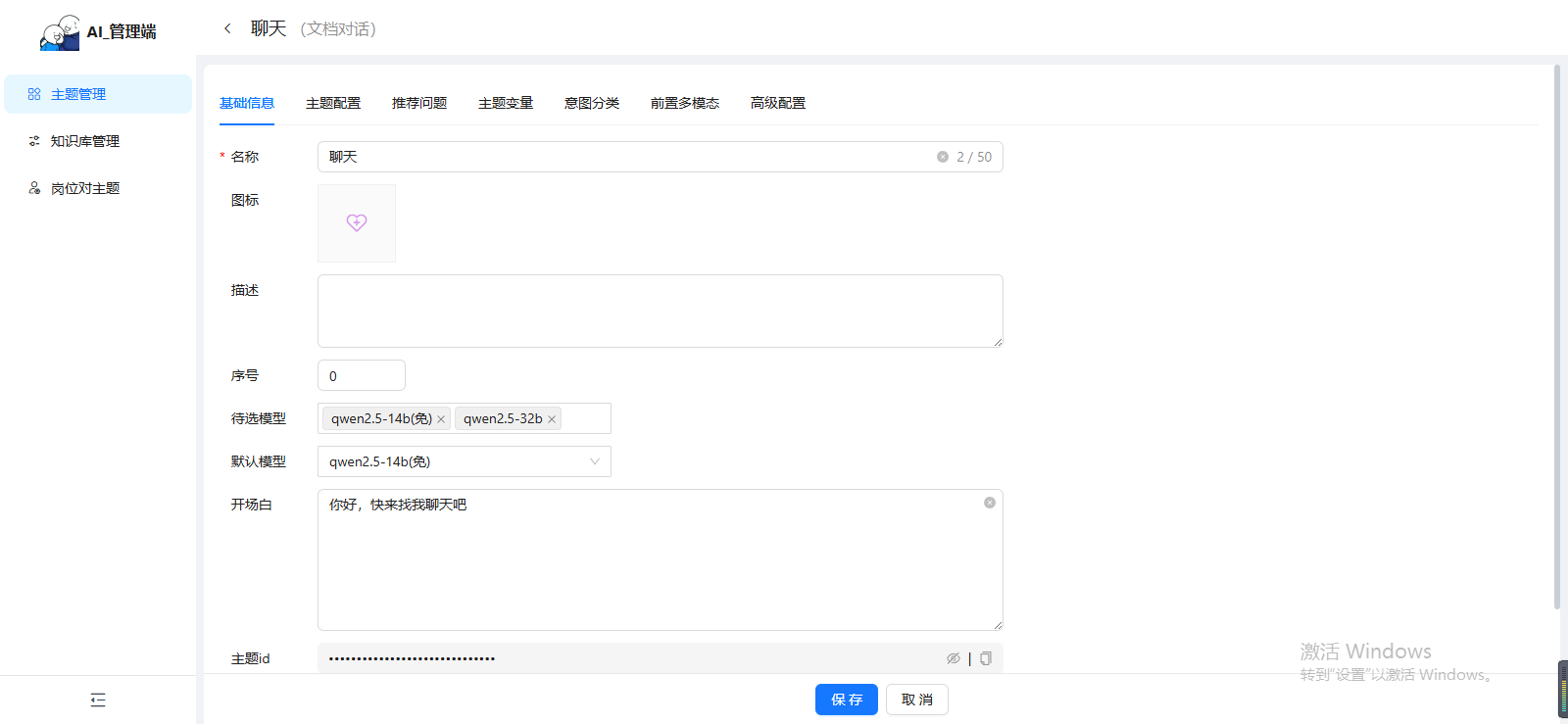Copy the 主题id value
The image size is (1568, 724).
tap(986, 658)
